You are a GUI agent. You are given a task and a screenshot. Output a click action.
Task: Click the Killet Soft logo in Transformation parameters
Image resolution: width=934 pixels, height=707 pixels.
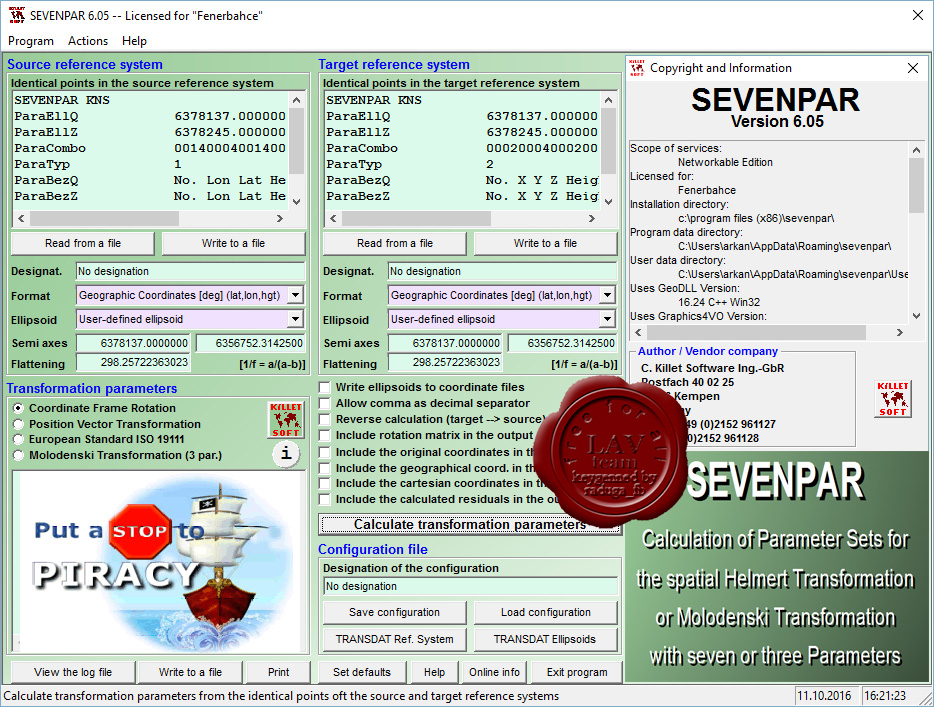(286, 419)
